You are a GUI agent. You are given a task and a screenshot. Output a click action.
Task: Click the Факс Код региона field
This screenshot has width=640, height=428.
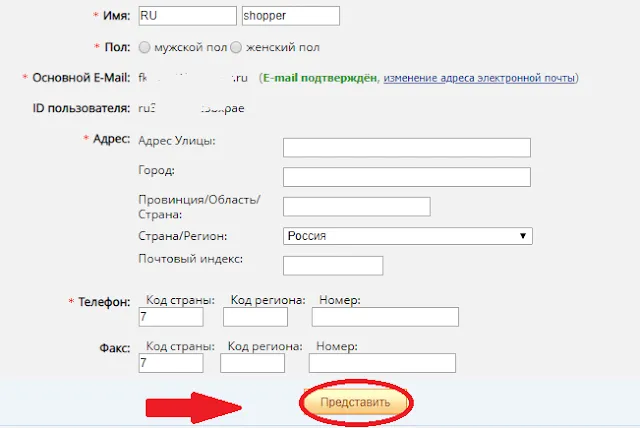(253, 363)
